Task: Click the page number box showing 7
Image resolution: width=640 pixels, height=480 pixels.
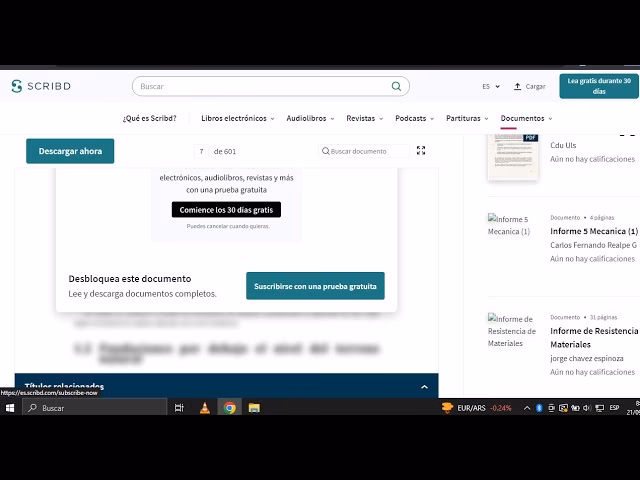Action: click(201, 151)
